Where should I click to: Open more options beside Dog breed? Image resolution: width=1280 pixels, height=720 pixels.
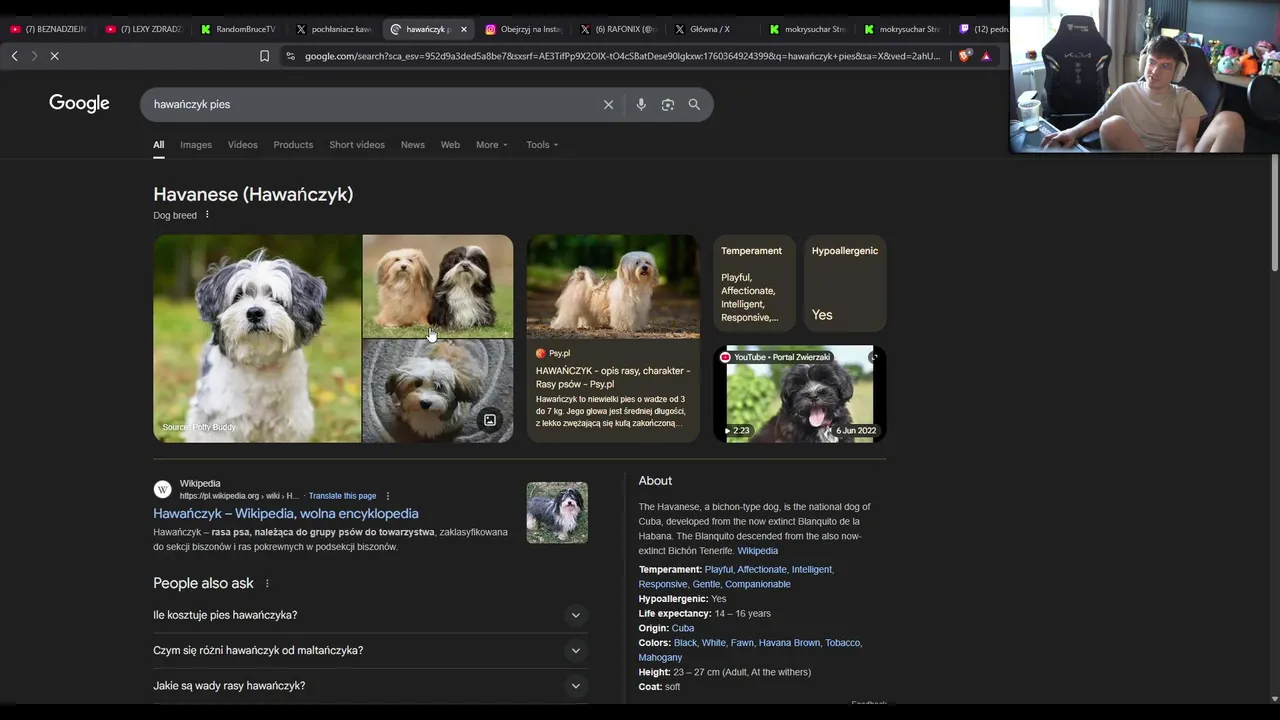(207, 215)
